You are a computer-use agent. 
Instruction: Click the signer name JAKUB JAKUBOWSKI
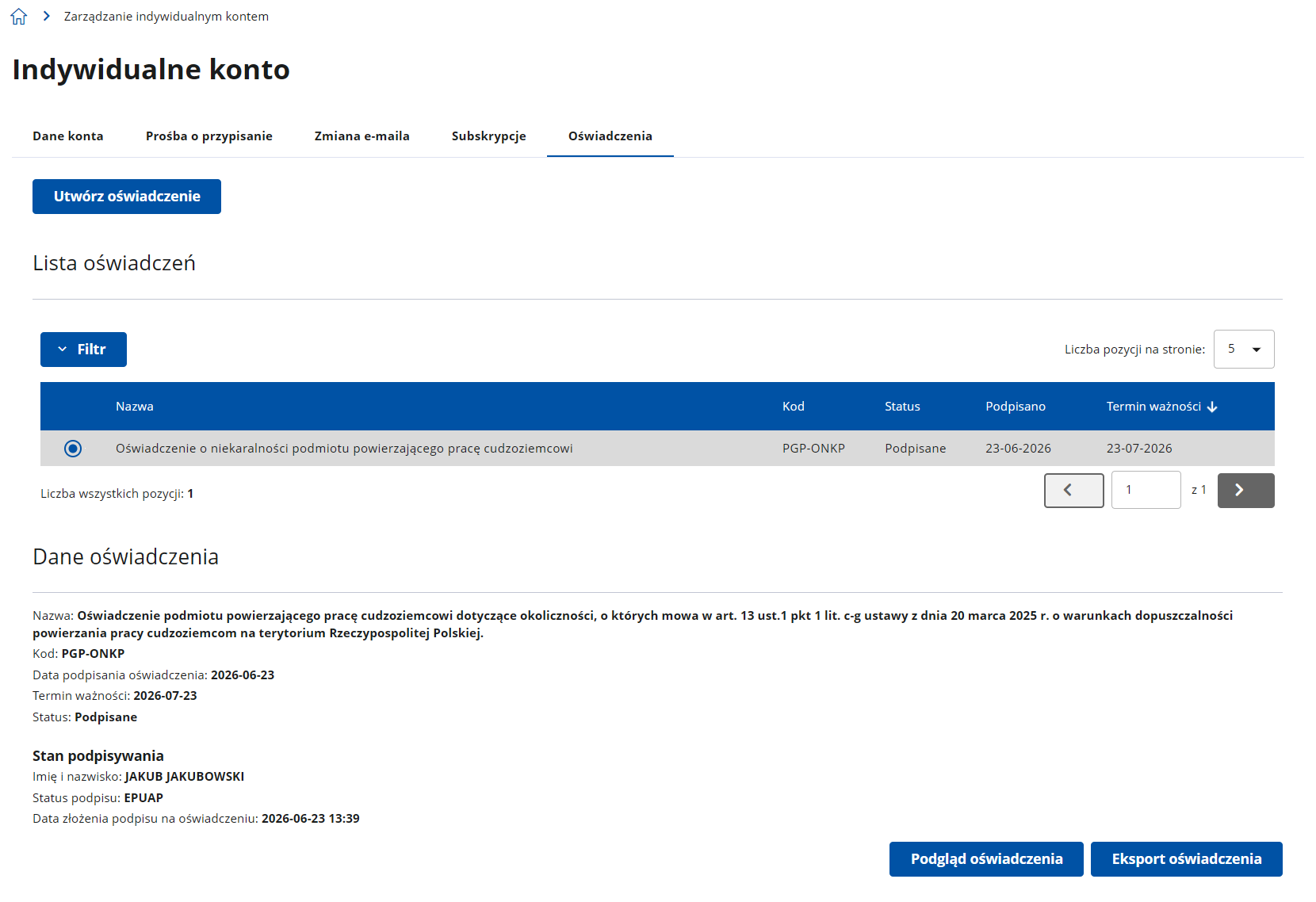[185, 777]
